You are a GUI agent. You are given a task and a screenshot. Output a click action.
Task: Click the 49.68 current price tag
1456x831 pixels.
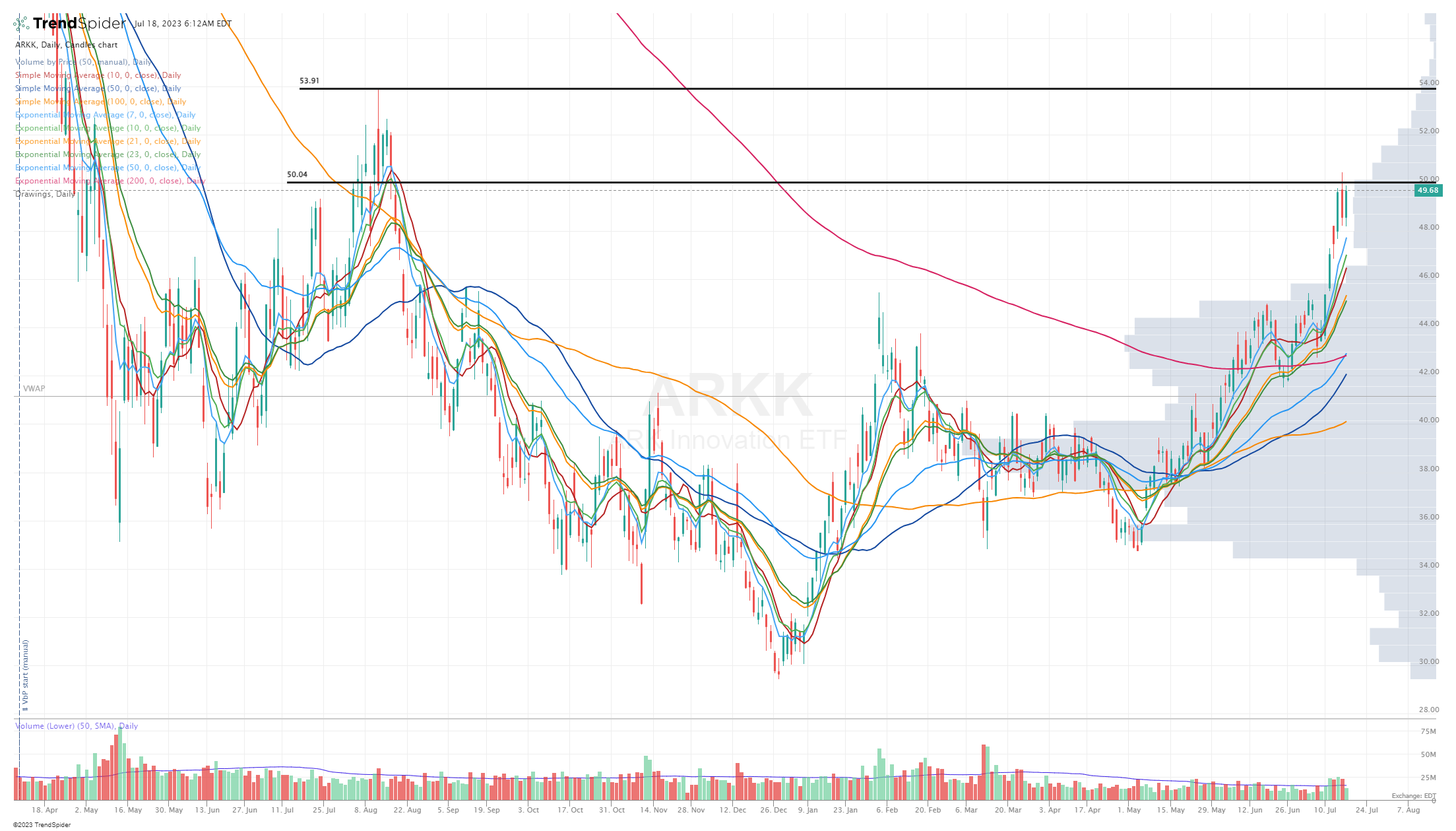(x=1428, y=191)
